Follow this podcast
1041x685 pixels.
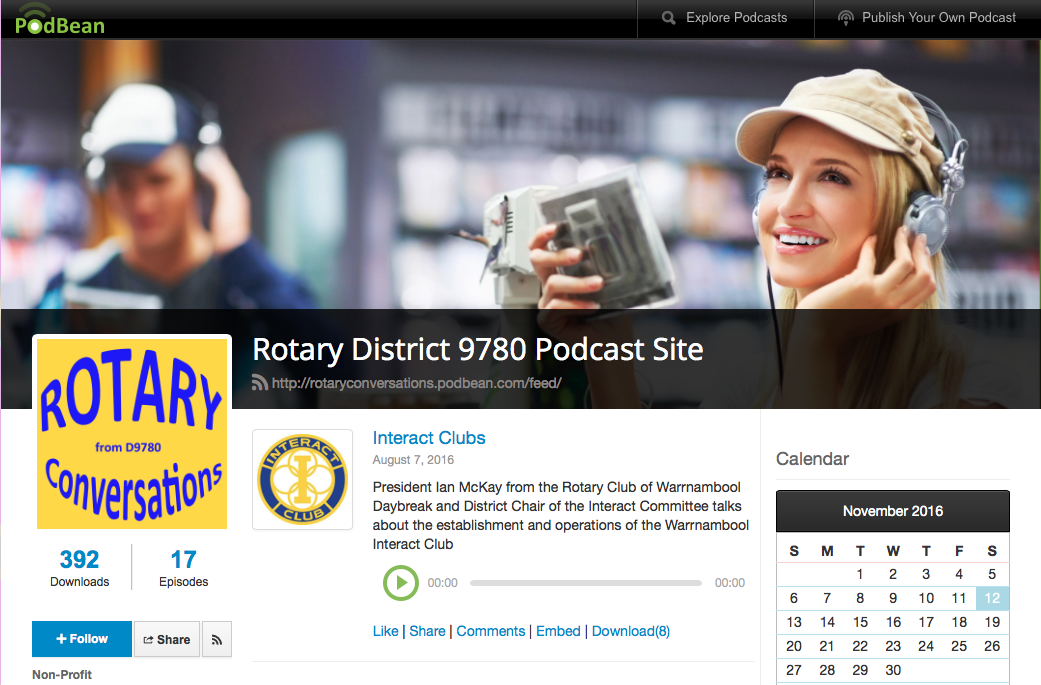(82, 639)
